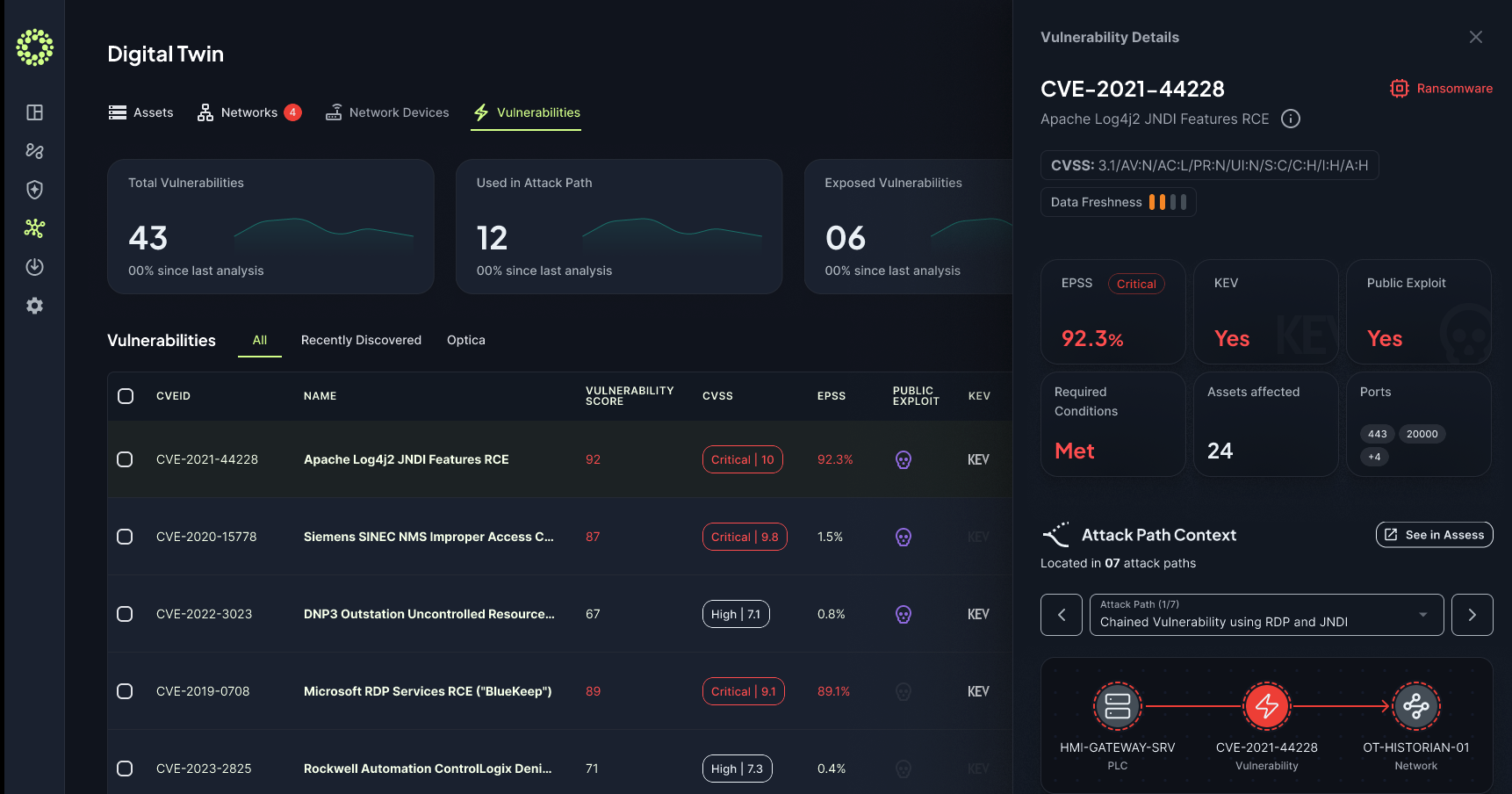Viewport: 1512px width, 794px height.
Task: Click the dimmed skull icon for CVE-2019-0708
Action: coord(904,691)
